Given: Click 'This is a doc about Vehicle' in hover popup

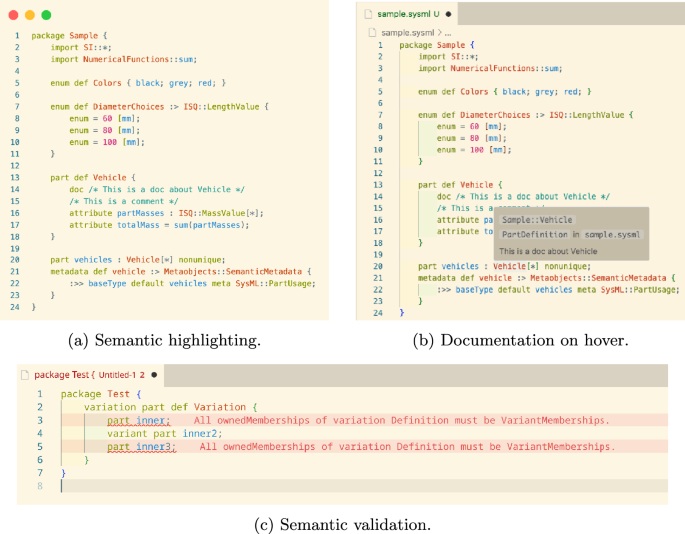Looking at the screenshot, I should [547, 251].
